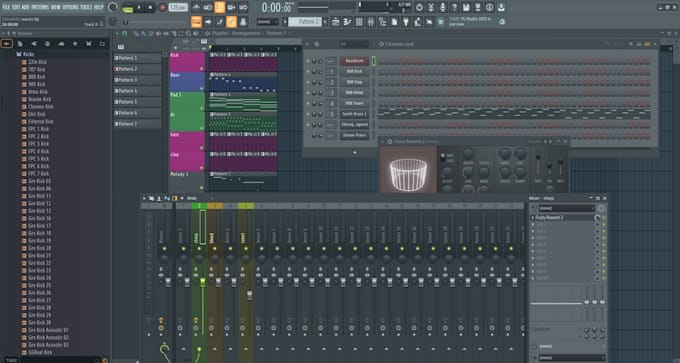Open the TOOLS menu
Viewport: 680px width, 363px height.
pyautogui.click(x=86, y=7)
